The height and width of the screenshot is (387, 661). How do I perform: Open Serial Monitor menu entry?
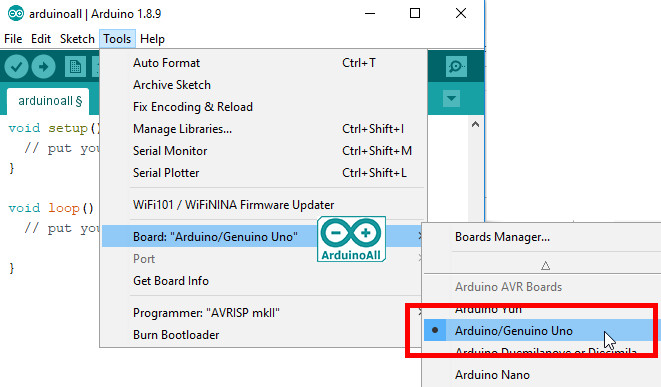(263, 150)
